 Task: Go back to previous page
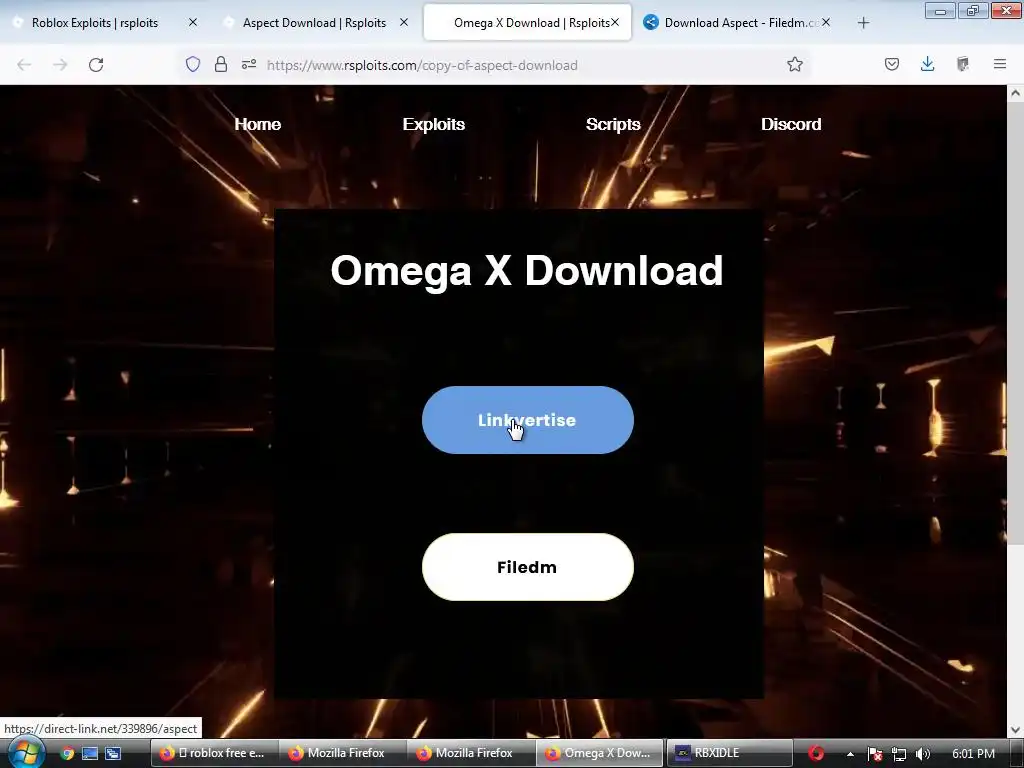tap(24, 65)
